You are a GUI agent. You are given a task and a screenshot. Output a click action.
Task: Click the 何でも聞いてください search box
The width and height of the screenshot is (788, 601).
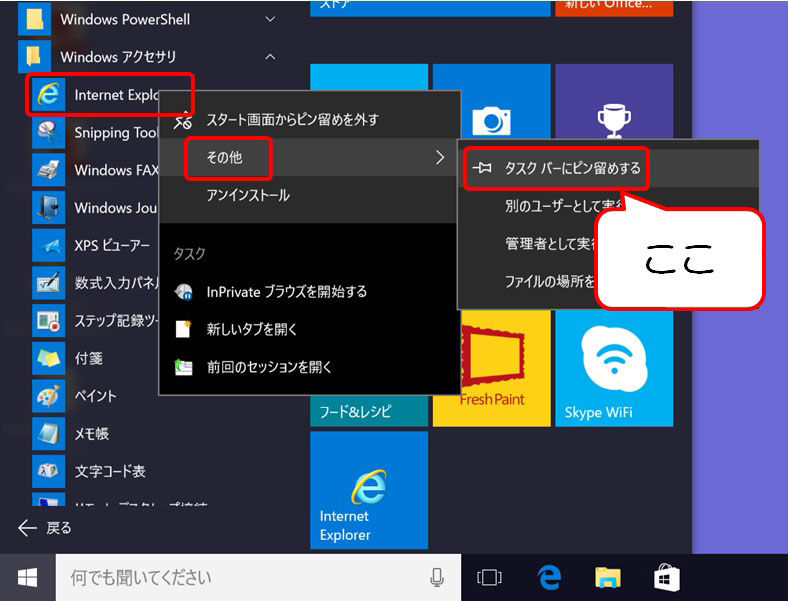(x=258, y=577)
